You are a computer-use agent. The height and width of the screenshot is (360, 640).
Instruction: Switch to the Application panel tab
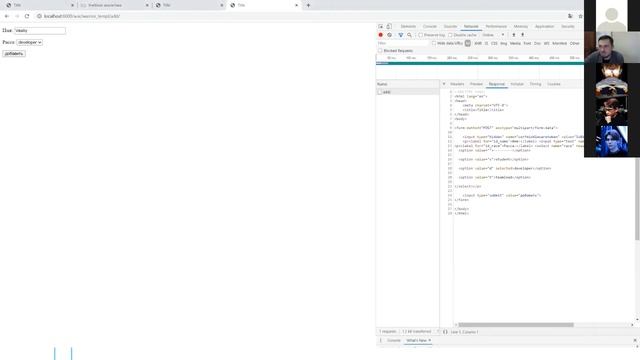tap(544, 27)
